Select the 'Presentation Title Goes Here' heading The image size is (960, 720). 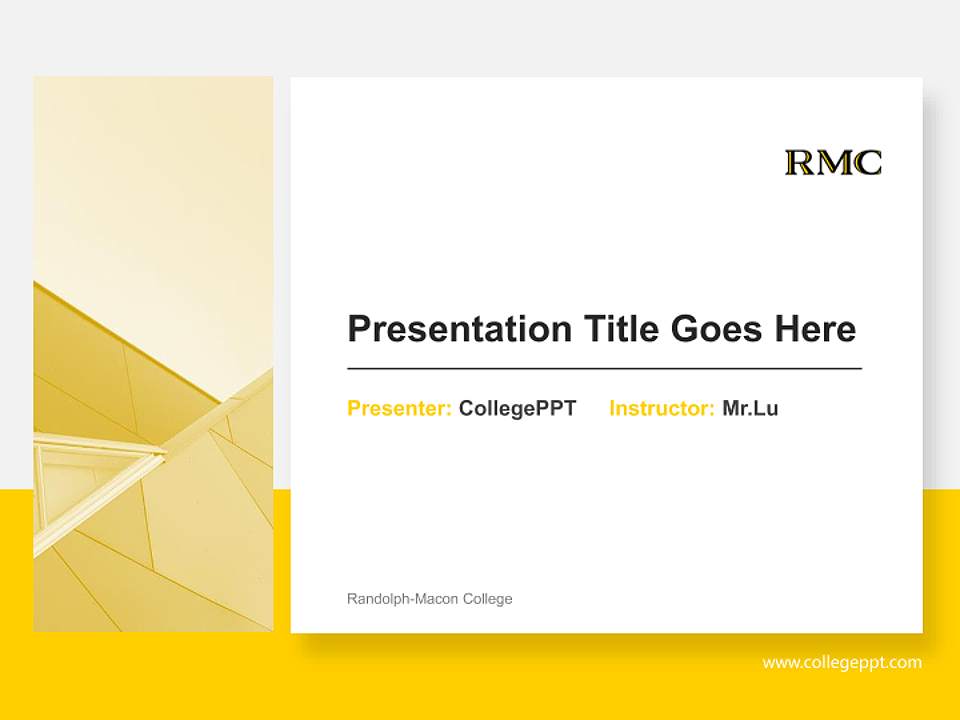pyautogui.click(x=602, y=329)
